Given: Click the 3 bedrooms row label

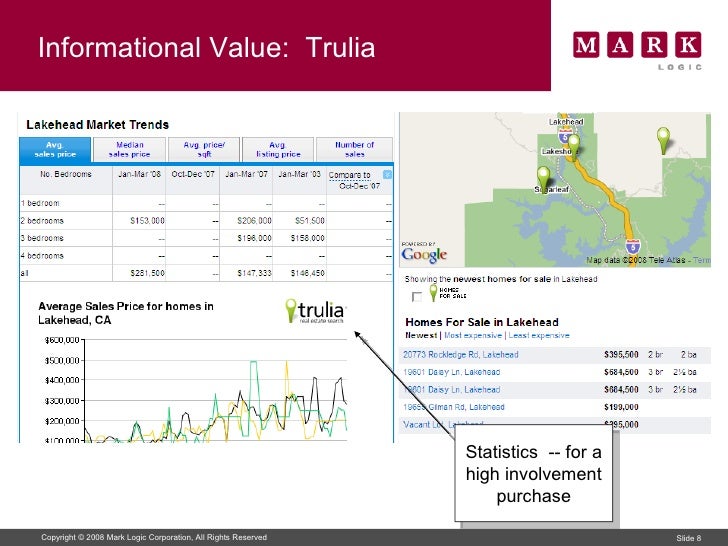Looking at the screenshot, I should (42, 238).
